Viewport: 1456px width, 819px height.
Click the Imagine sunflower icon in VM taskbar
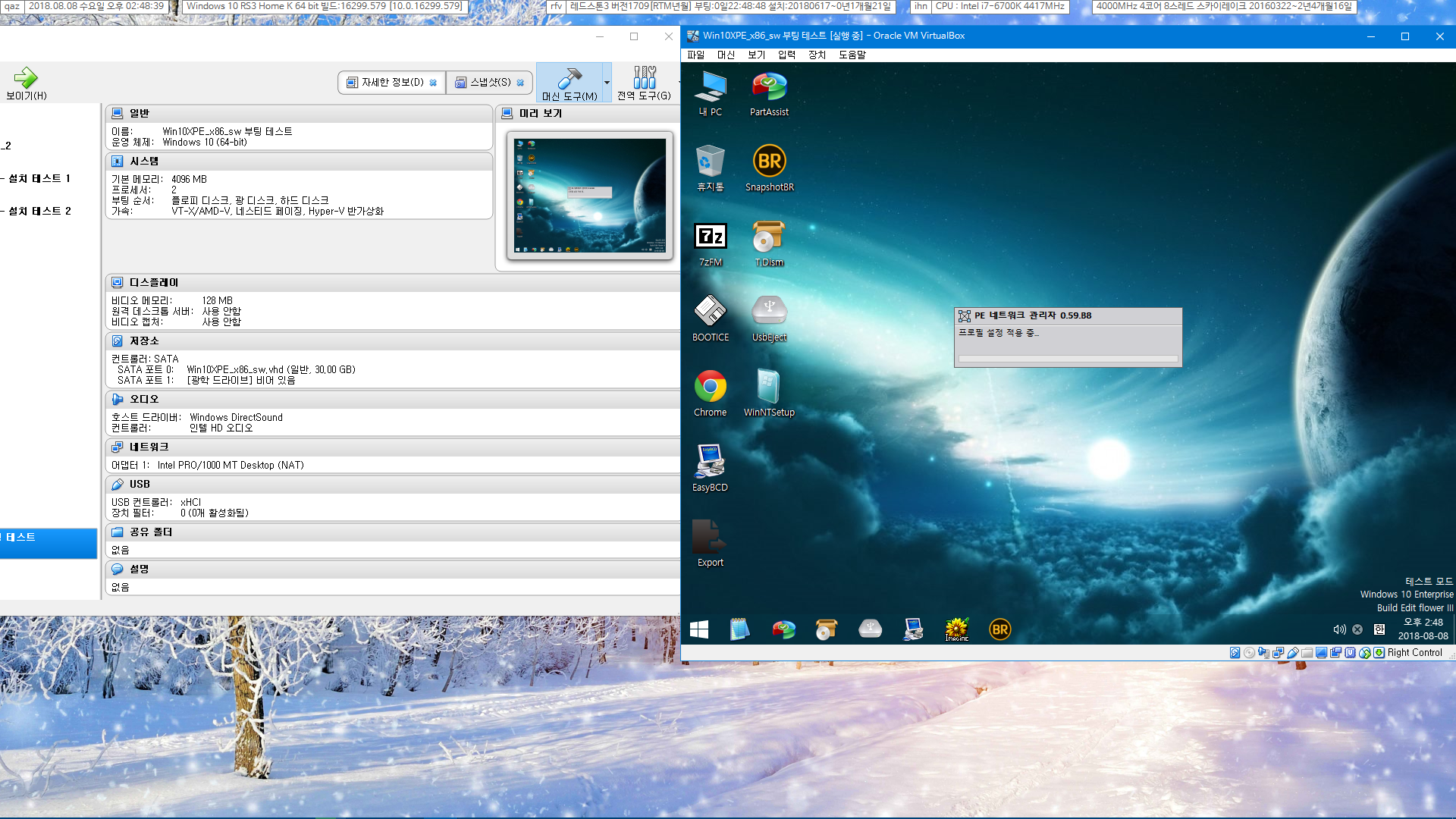(957, 629)
